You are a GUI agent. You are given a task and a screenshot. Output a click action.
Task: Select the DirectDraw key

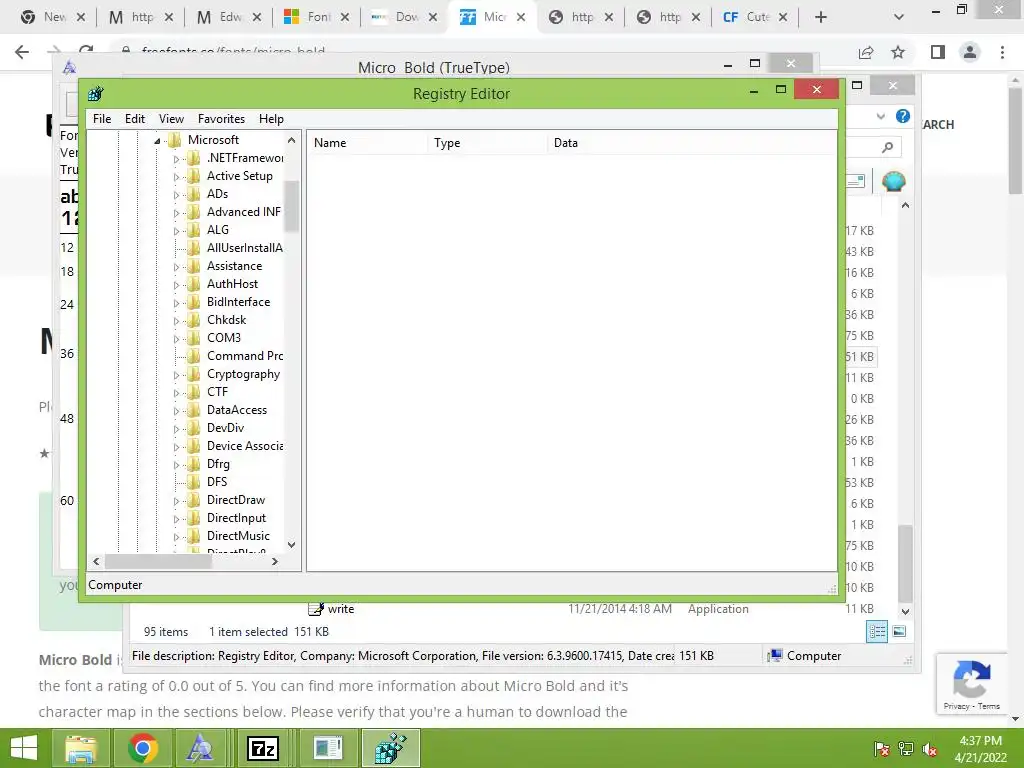click(236, 500)
